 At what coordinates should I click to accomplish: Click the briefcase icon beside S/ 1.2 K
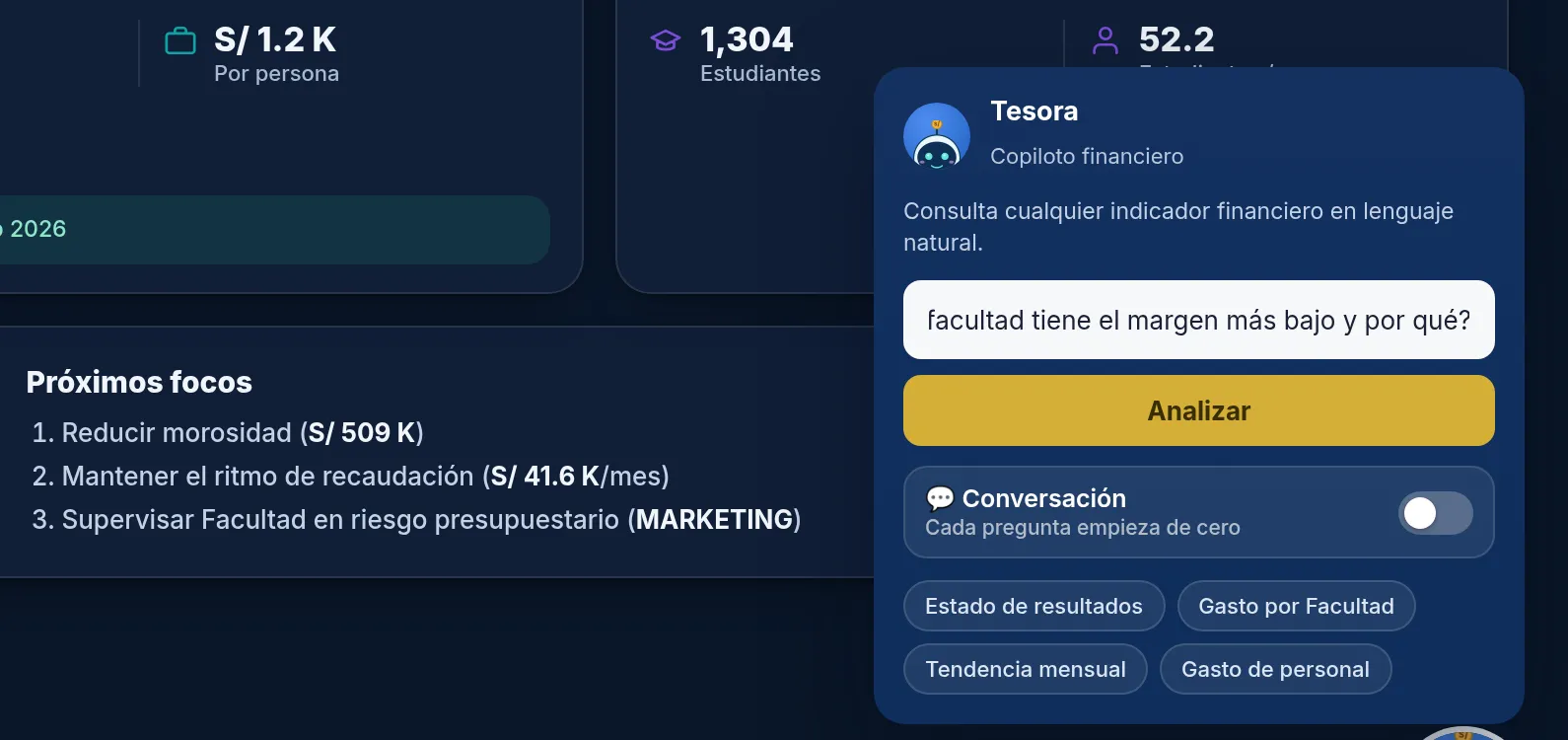click(180, 41)
